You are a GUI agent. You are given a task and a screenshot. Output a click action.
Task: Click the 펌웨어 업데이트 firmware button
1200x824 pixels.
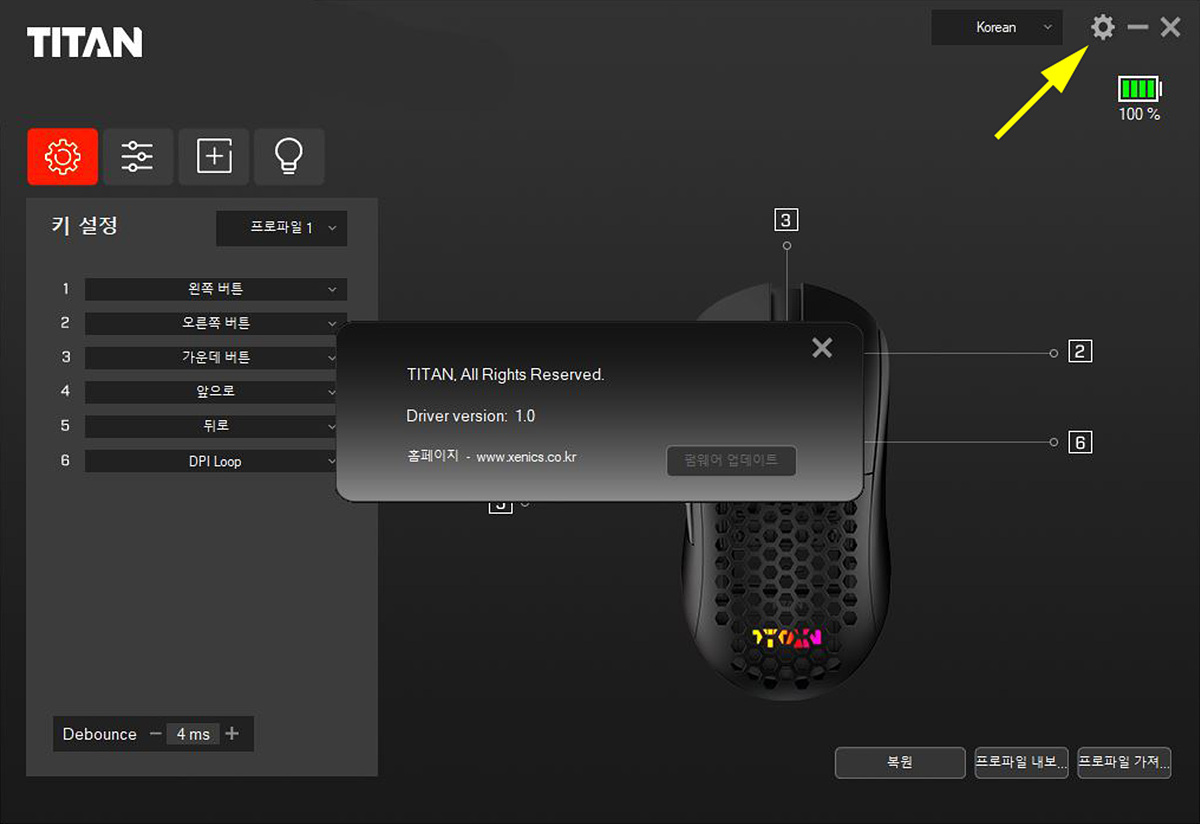pos(731,461)
